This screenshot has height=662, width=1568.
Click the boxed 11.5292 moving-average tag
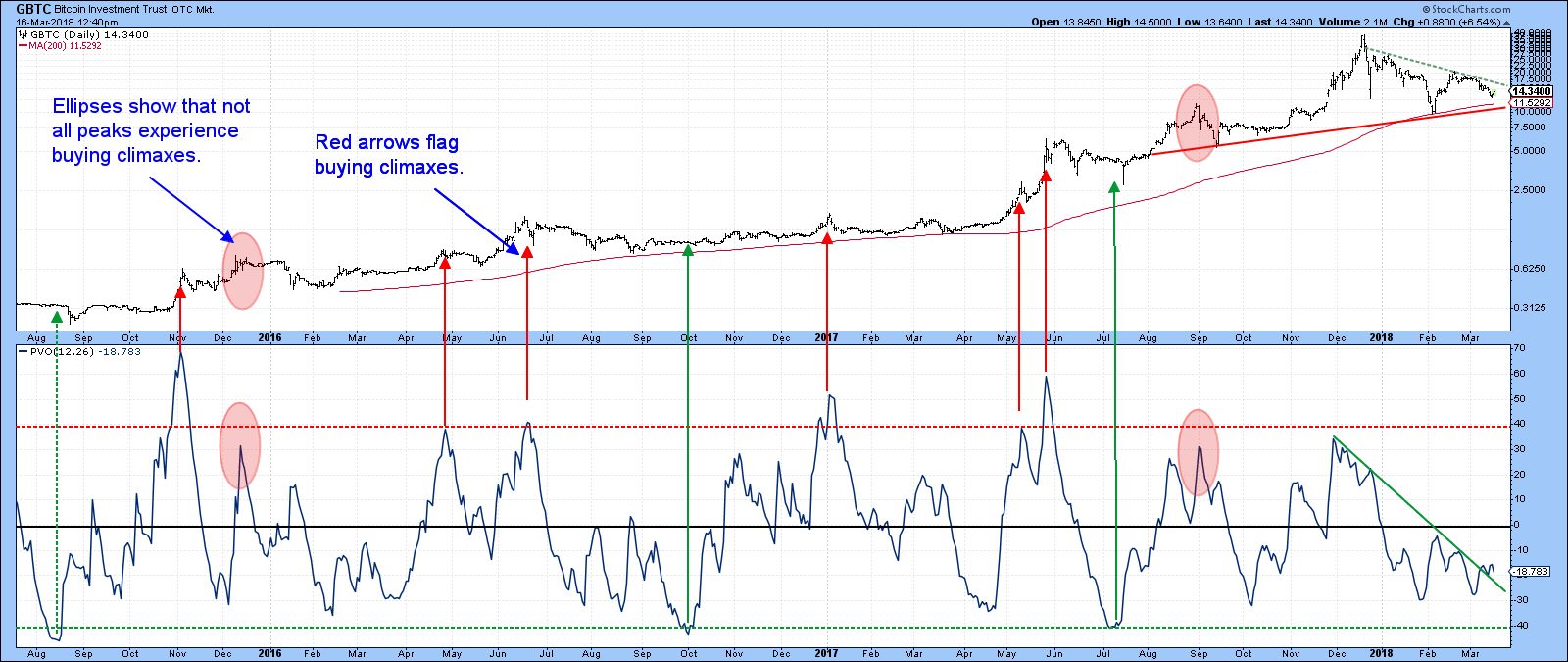click(x=1533, y=103)
